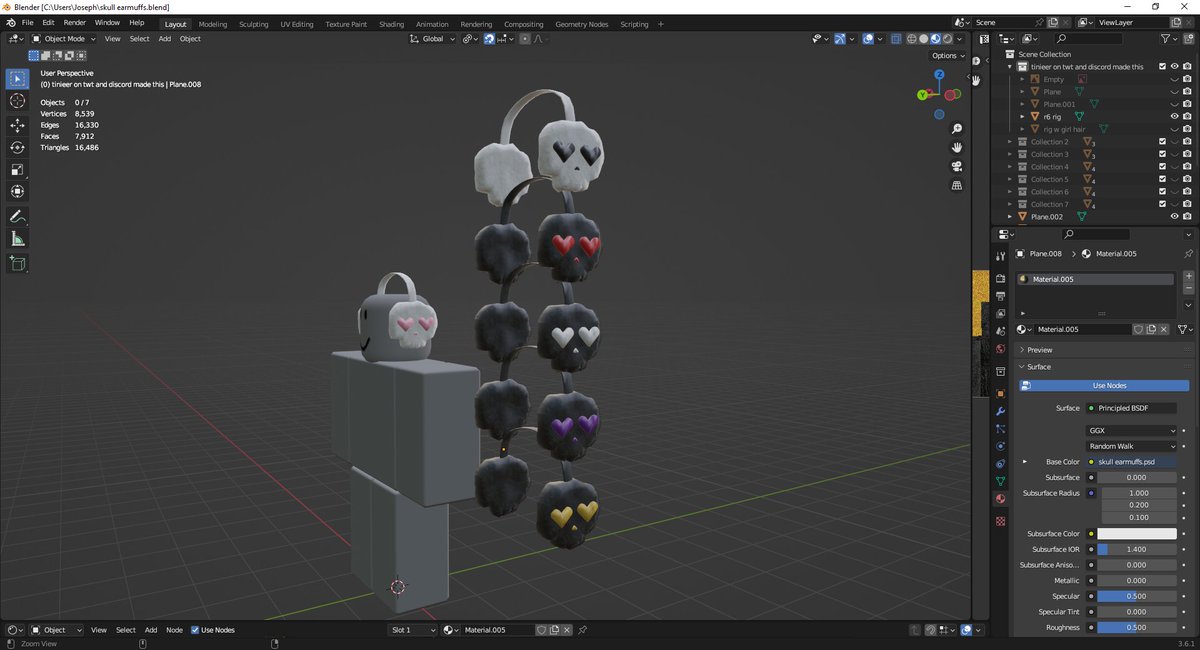Open the GGX distribution dropdown
The image size is (1200, 650).
coord(1132,430)
